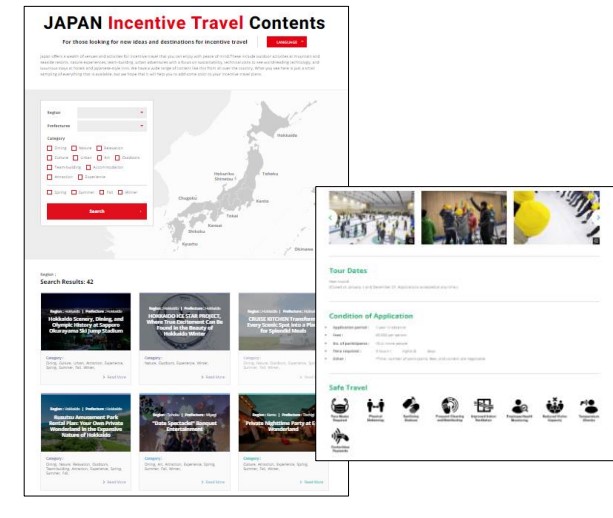This screenshot has height=518, width=613.
Task: Open the Cruise Kitchen card image
Action: point(277,321)
